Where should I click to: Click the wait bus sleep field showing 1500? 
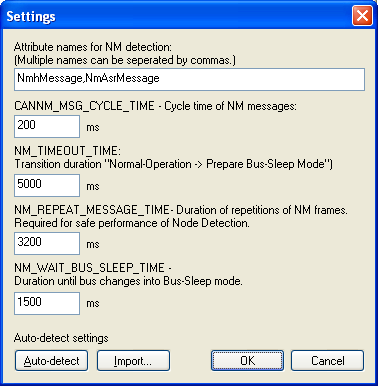coord(47,303)
